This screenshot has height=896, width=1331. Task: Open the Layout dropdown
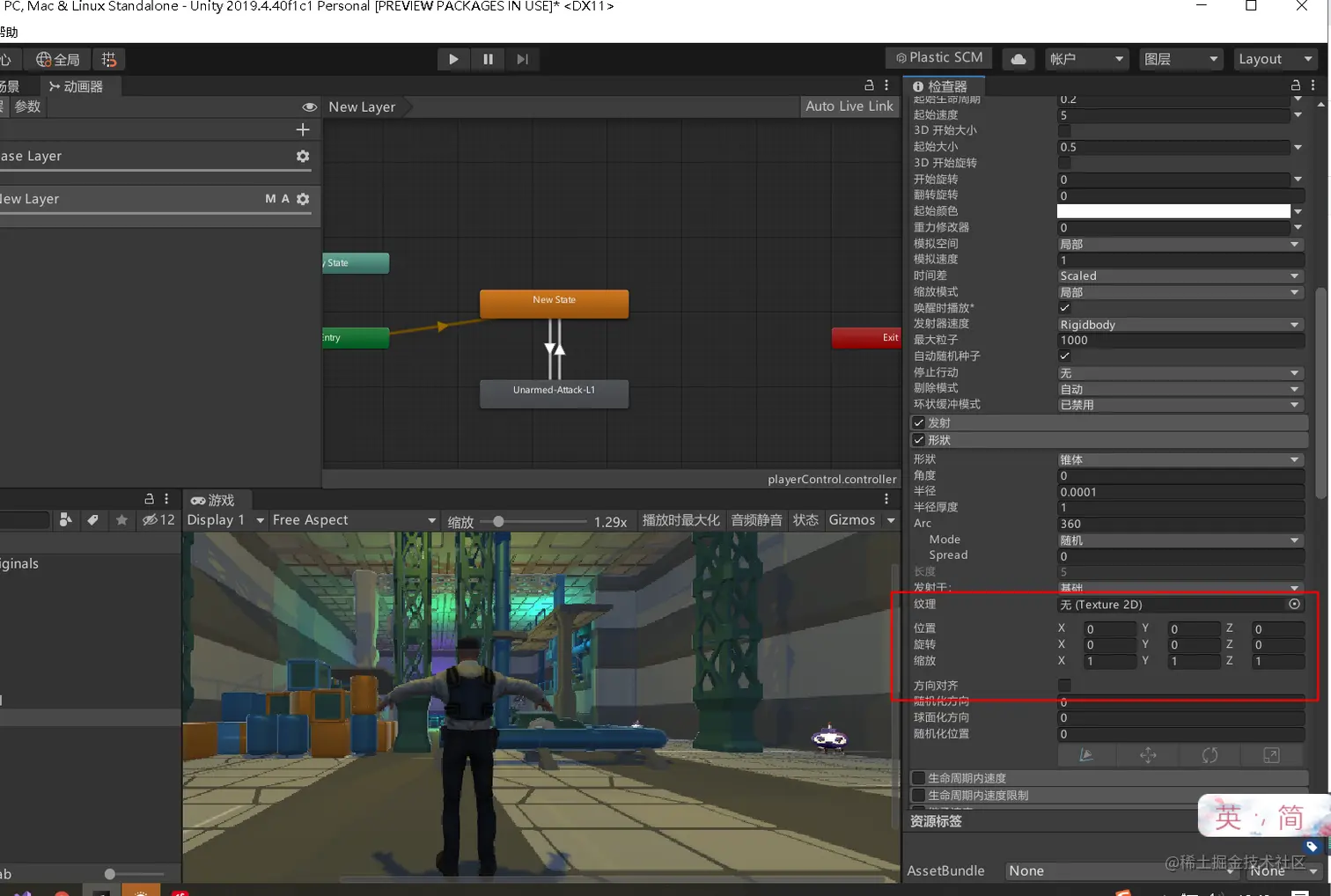point(1276,59)
